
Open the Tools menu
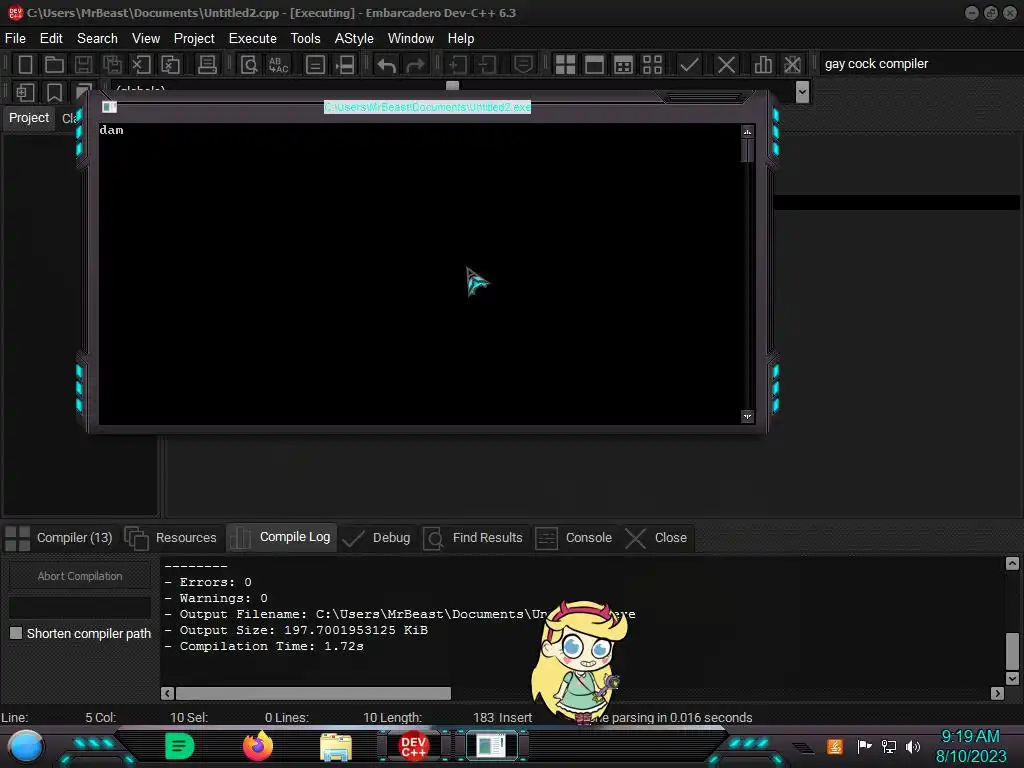[306, 39]
